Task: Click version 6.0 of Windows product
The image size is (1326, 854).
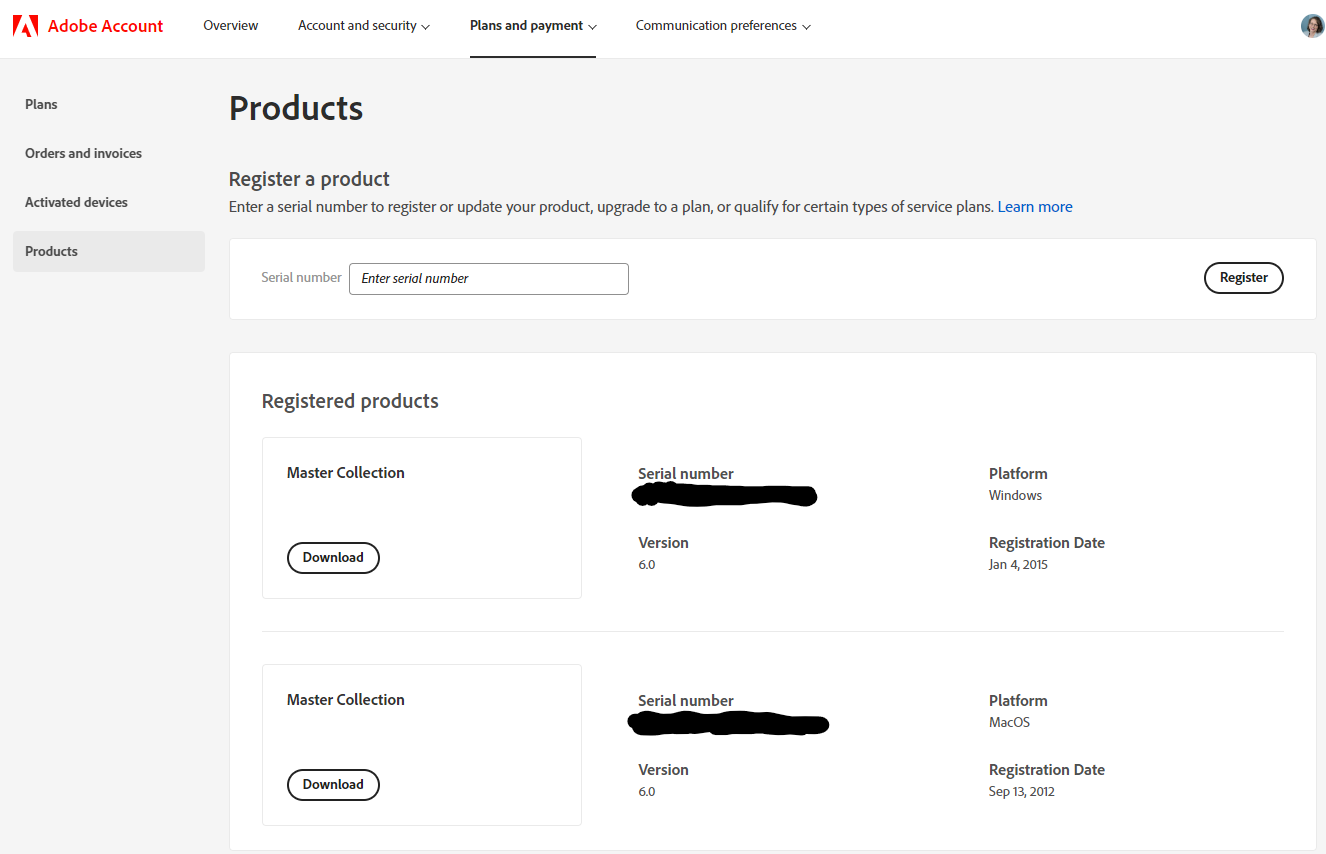Action: coord(647,565)
